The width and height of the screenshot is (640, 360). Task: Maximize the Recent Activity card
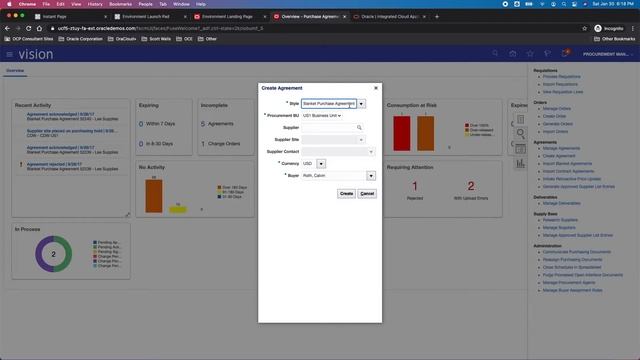127,214
